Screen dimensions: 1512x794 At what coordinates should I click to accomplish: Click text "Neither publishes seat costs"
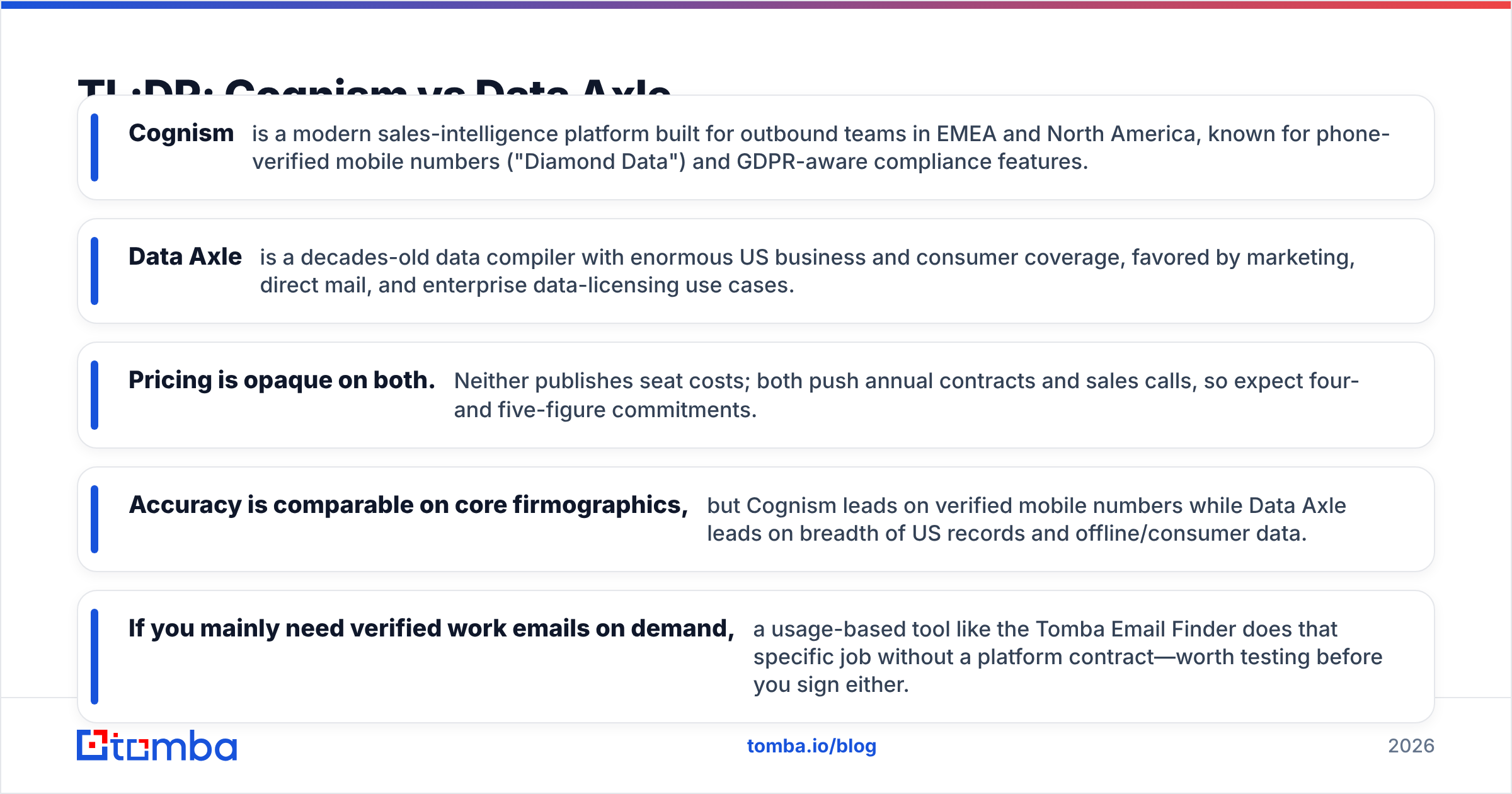pos(602,381)
